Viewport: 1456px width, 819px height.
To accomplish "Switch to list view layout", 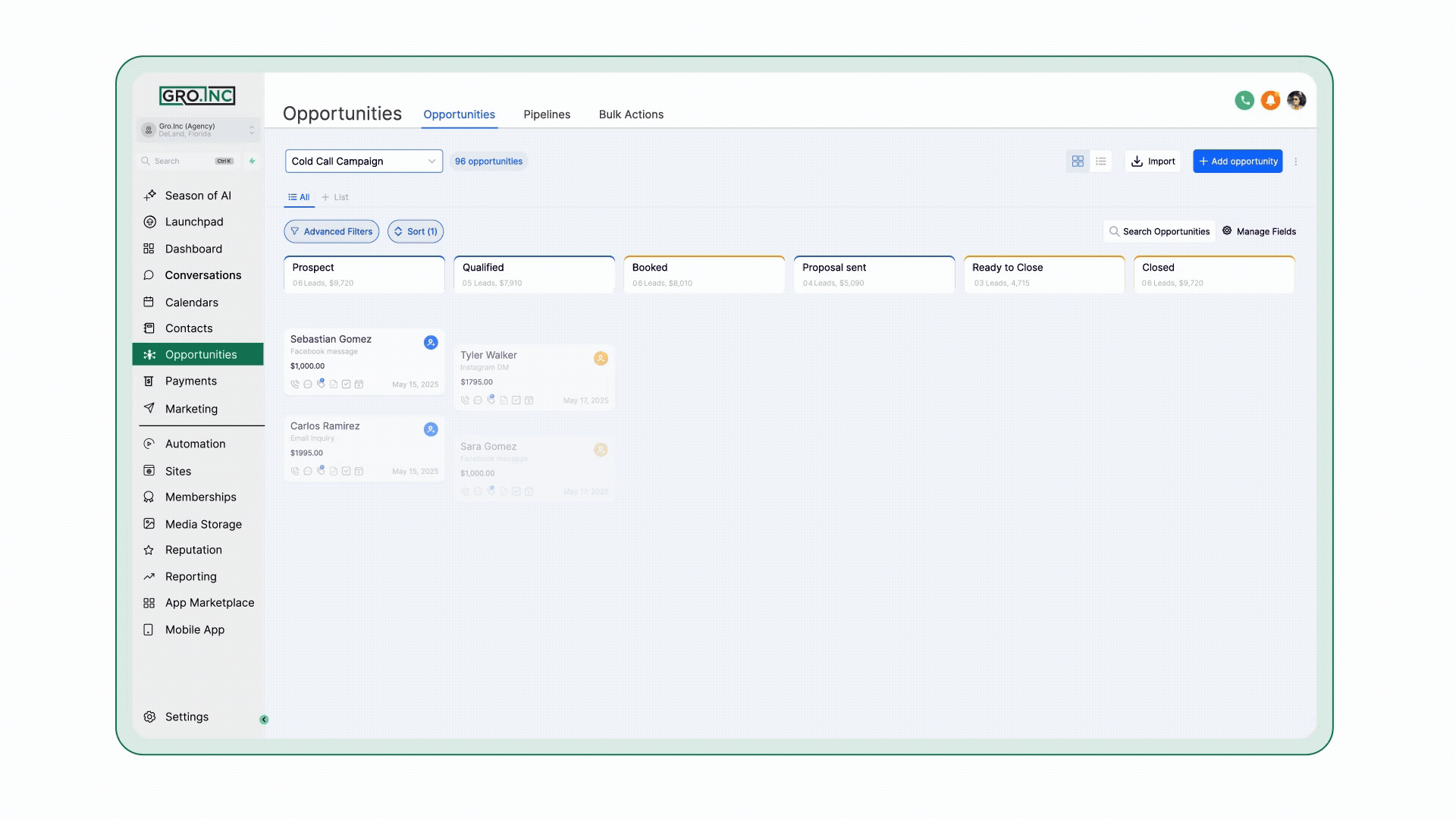I will point(1101,161).
